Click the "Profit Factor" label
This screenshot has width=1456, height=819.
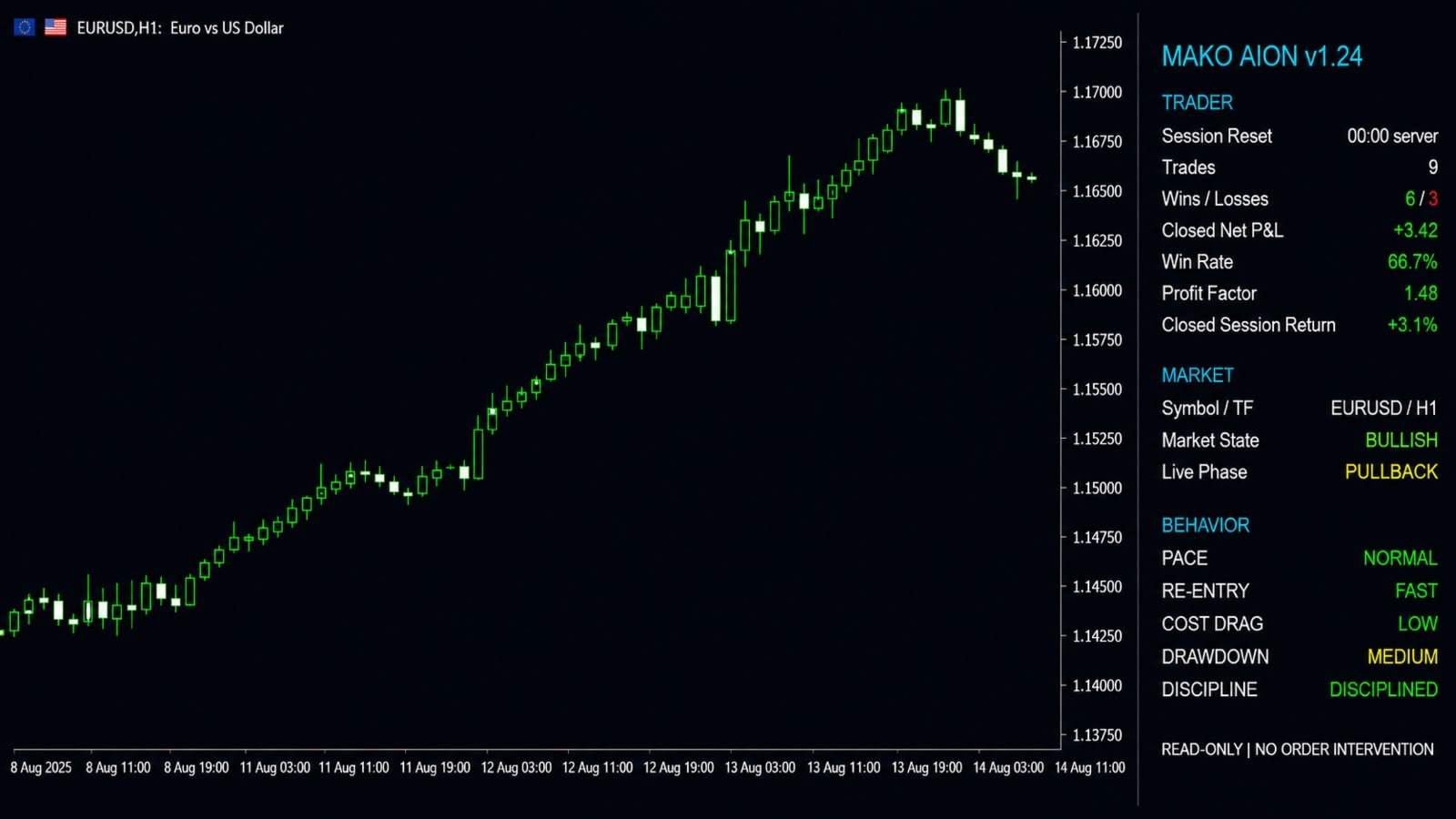point(1208,293)
